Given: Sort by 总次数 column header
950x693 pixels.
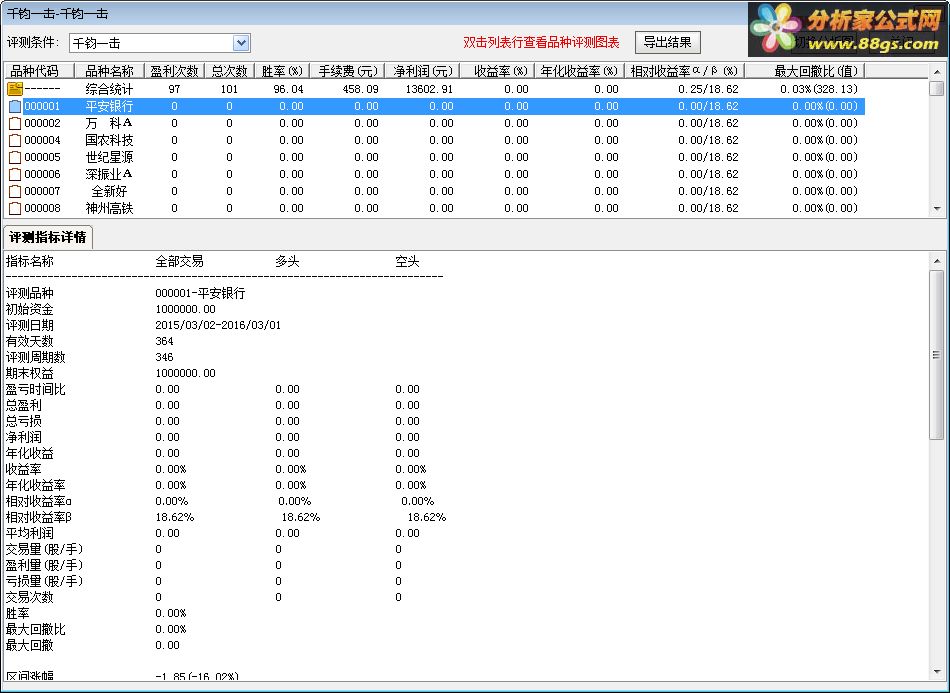Looking at the screenshot, I should coord(229,71).
